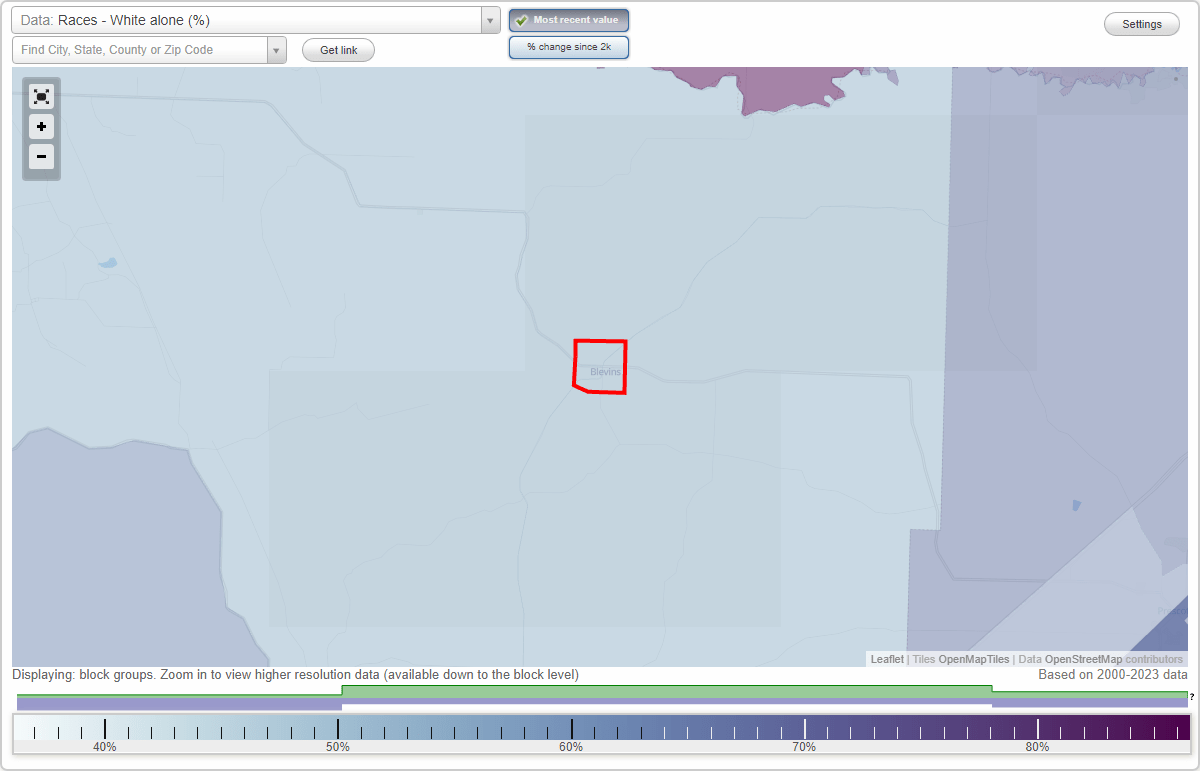The width and height of the screenshot is (1200, 771).
Task: Open the Leaflet attribution link
Action: click(x=886, y=659)
